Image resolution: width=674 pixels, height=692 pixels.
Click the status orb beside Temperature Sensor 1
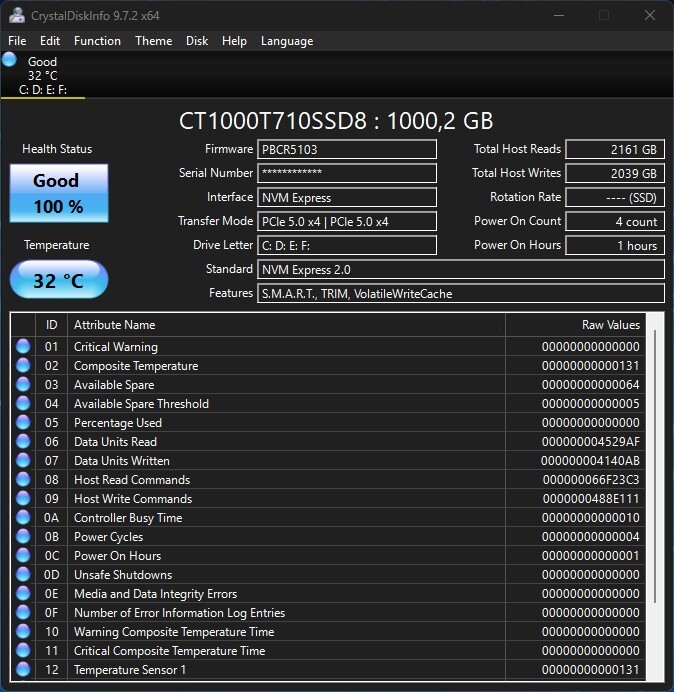point(23,670)
